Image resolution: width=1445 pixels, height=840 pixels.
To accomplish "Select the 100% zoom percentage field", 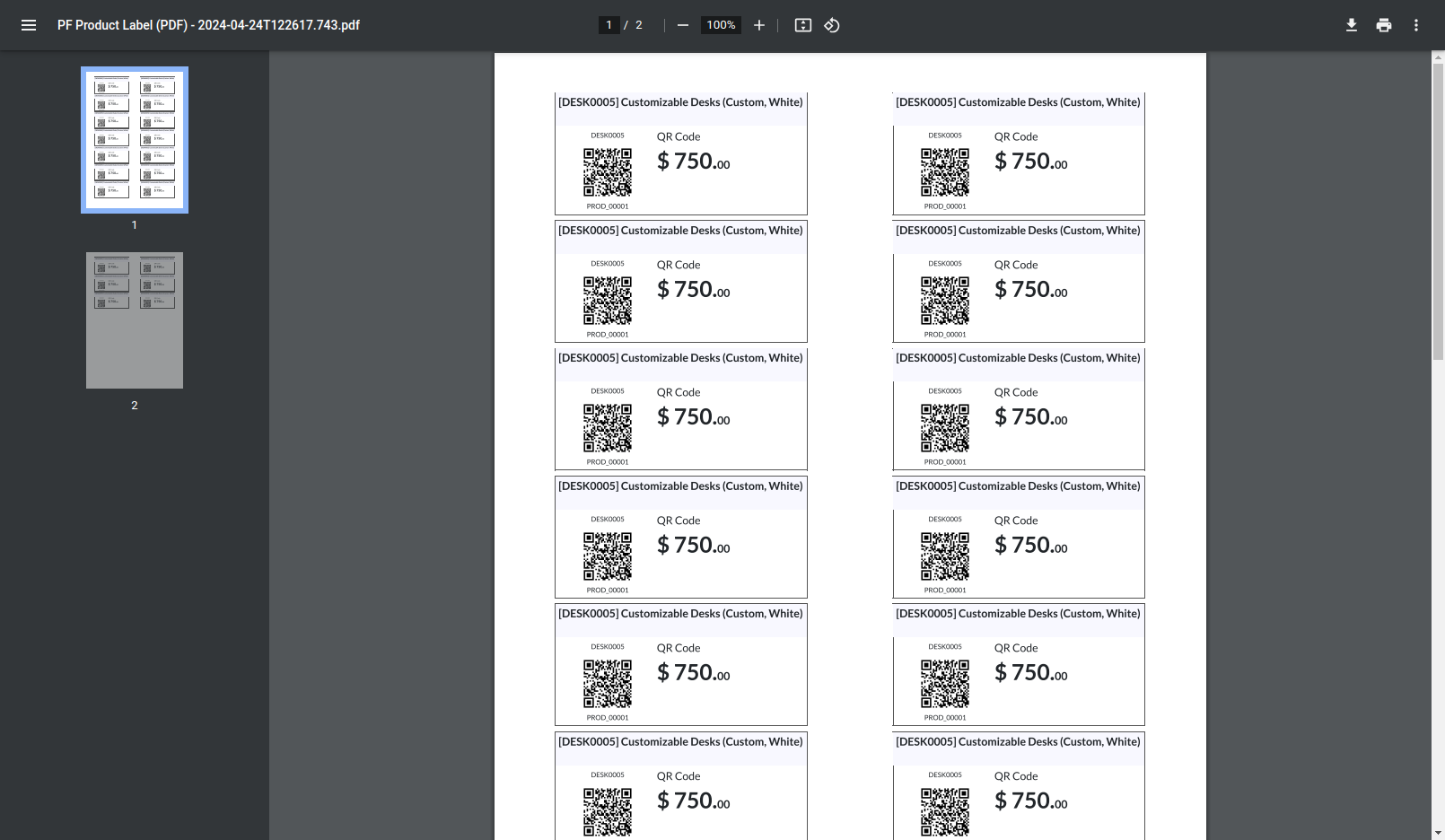I will (721, 24).
